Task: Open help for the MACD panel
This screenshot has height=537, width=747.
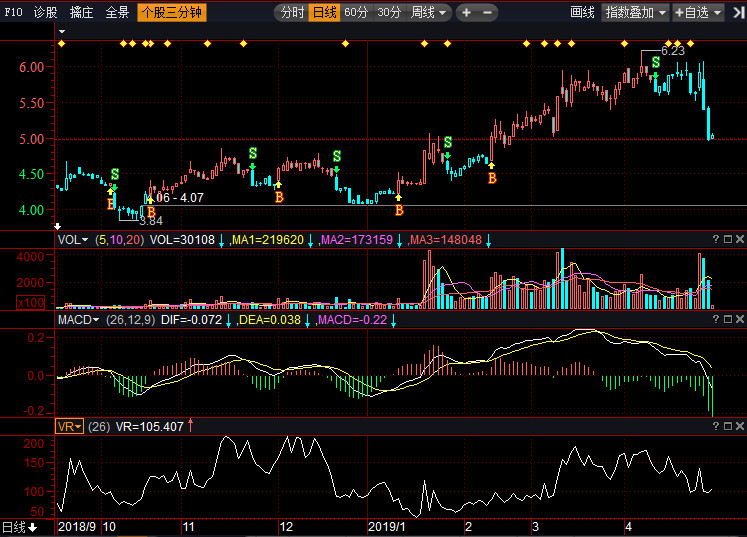Action: click(716, 319)
